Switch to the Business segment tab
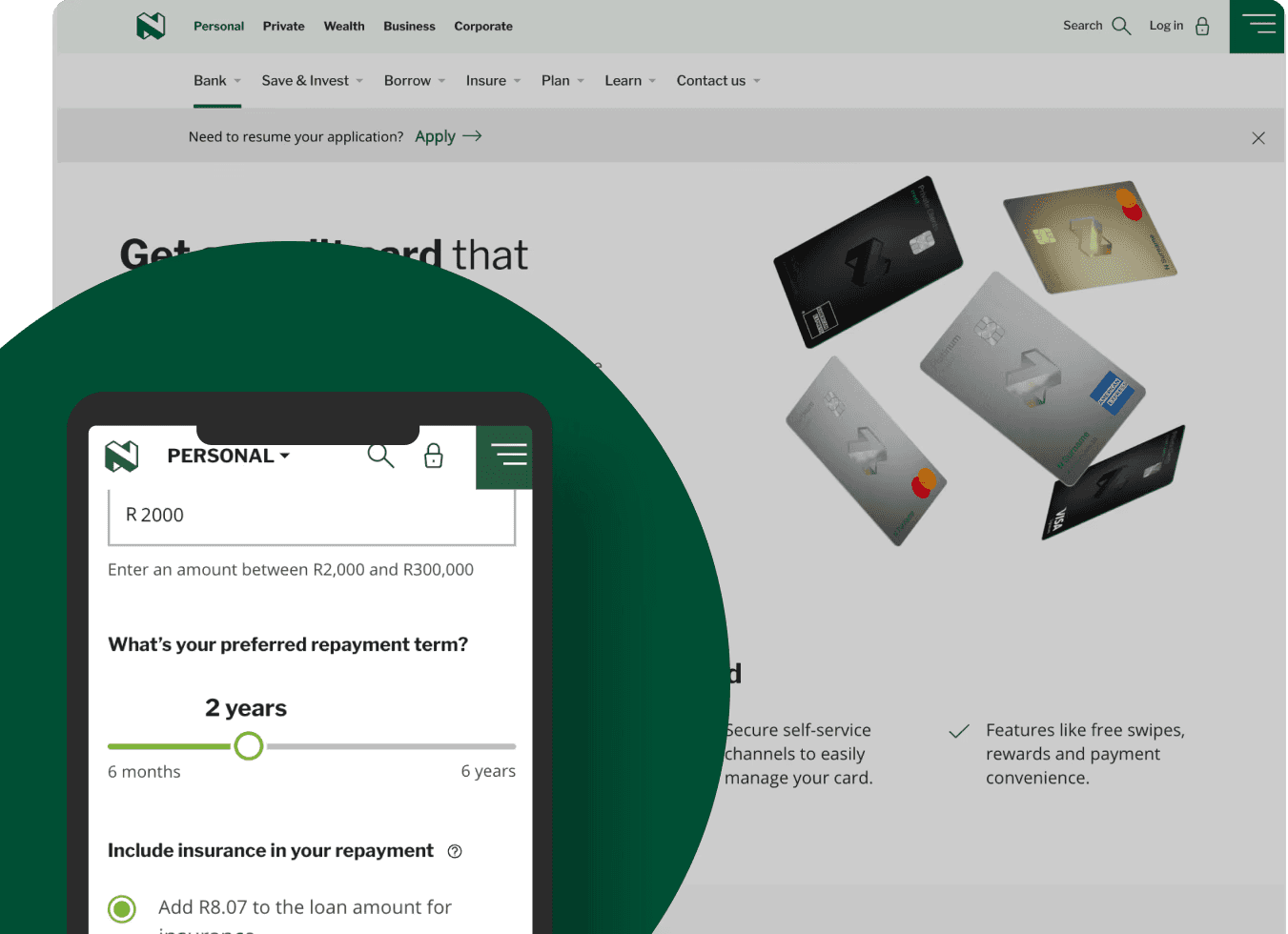 409,27
